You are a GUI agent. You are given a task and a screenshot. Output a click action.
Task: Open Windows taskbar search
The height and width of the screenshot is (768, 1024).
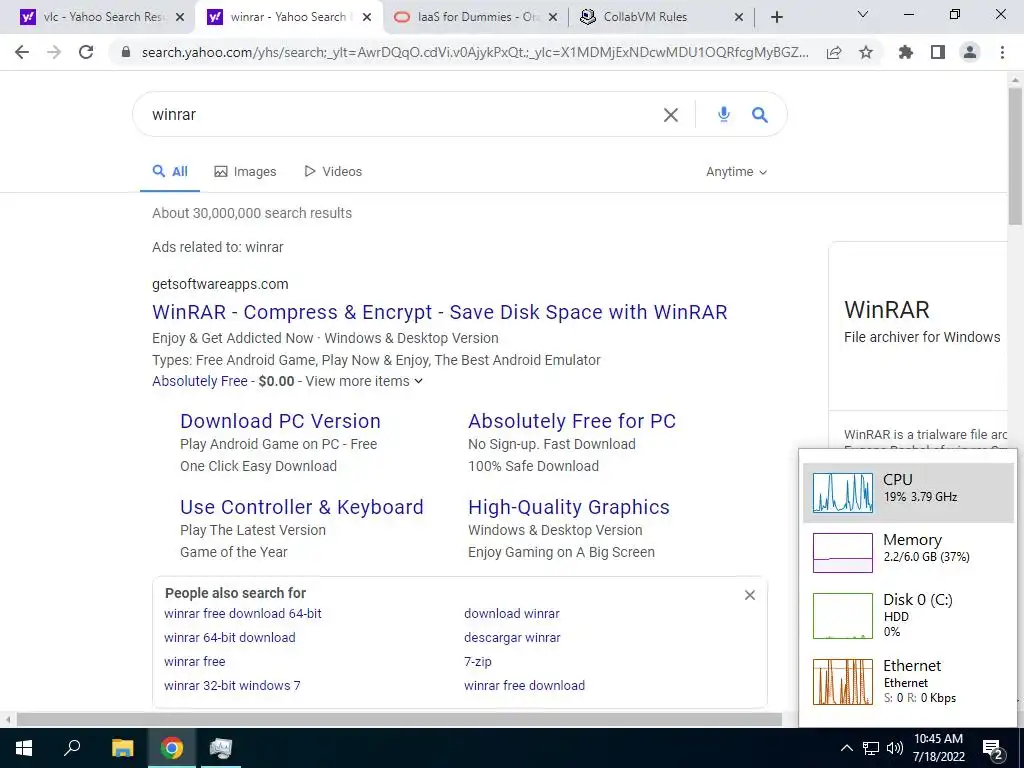(x=72, y=748)
